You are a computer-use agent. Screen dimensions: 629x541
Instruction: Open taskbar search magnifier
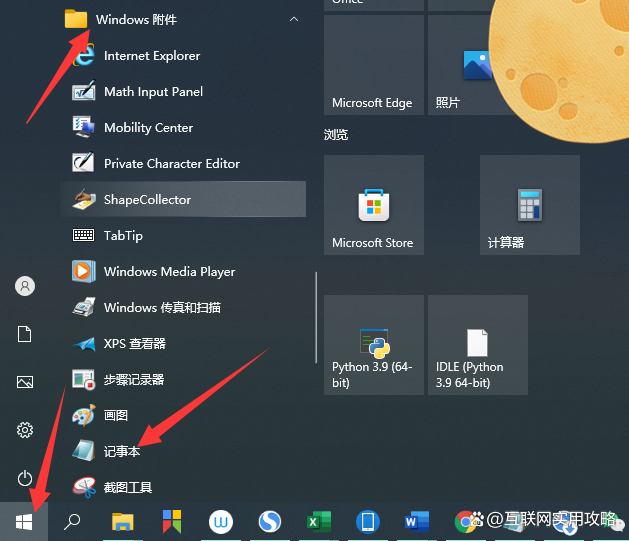[x=72, y=522]
